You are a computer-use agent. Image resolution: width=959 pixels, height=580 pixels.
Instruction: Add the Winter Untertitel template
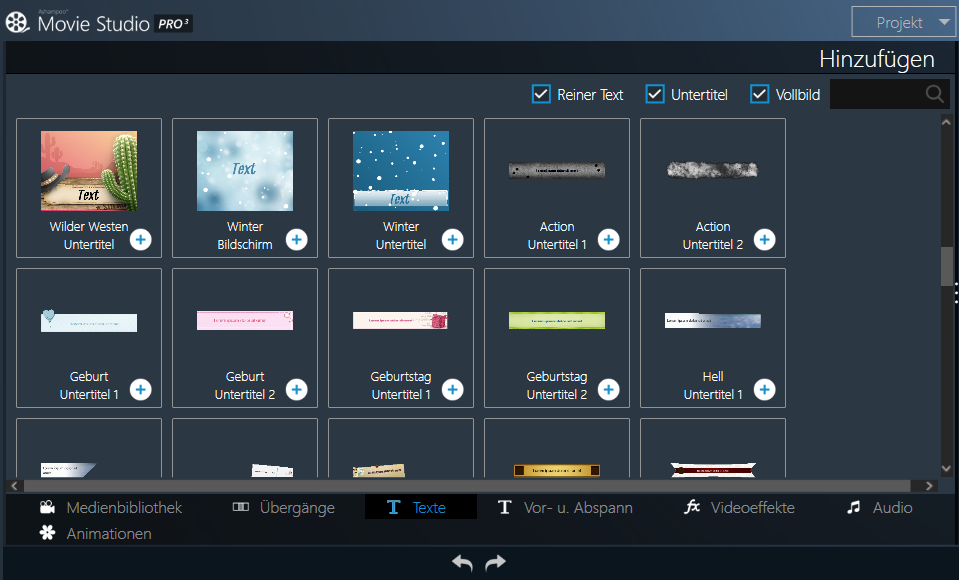[x=453, y=240]
